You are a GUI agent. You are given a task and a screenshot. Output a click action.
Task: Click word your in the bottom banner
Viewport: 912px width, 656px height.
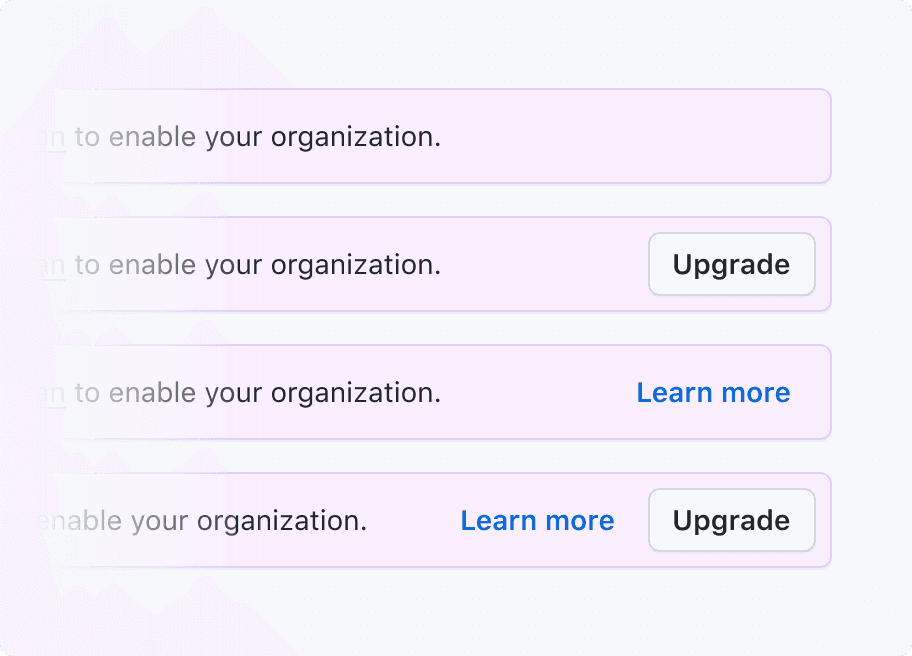coord(159,523)
